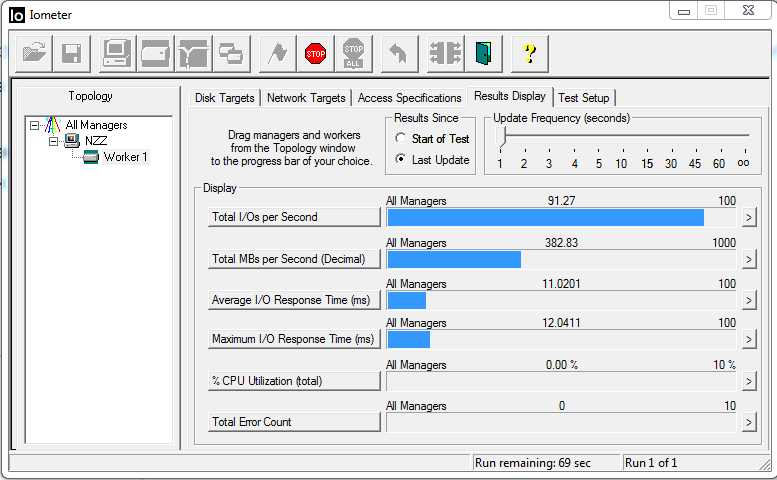The width and height of the screenshot is (777, 480).
Task: Reset workers back-arrow icon
Action: (x=399, y=53)
